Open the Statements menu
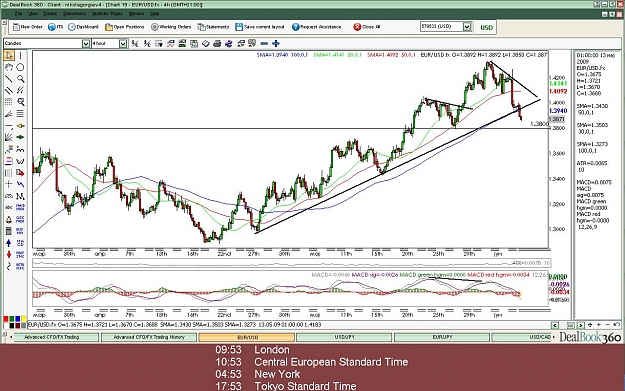The height and width of the screenshot is (391, 625). pyautogui.click(x=75, y=14)
